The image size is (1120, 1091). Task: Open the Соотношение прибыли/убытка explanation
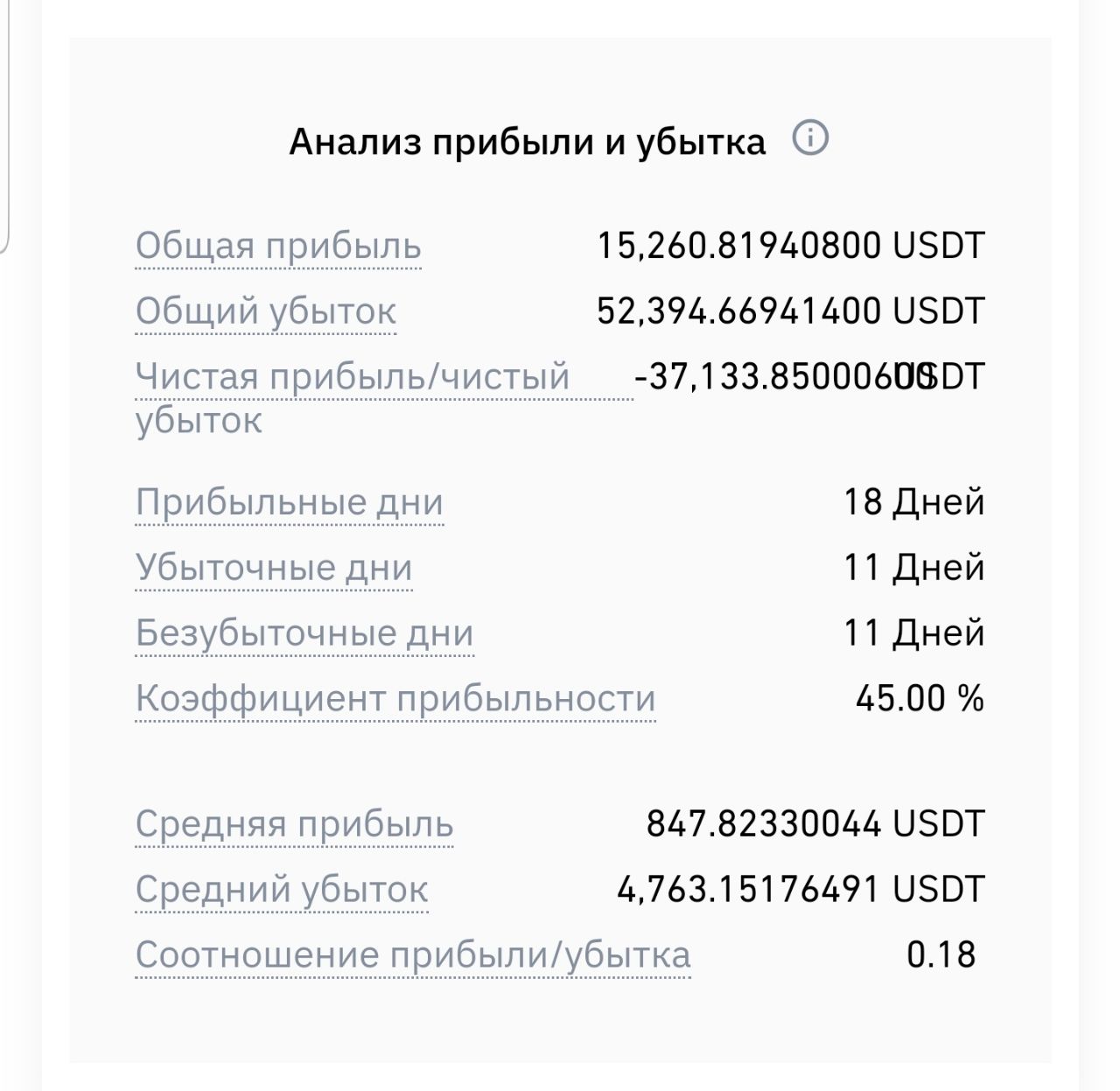click(x=413, y=955)
